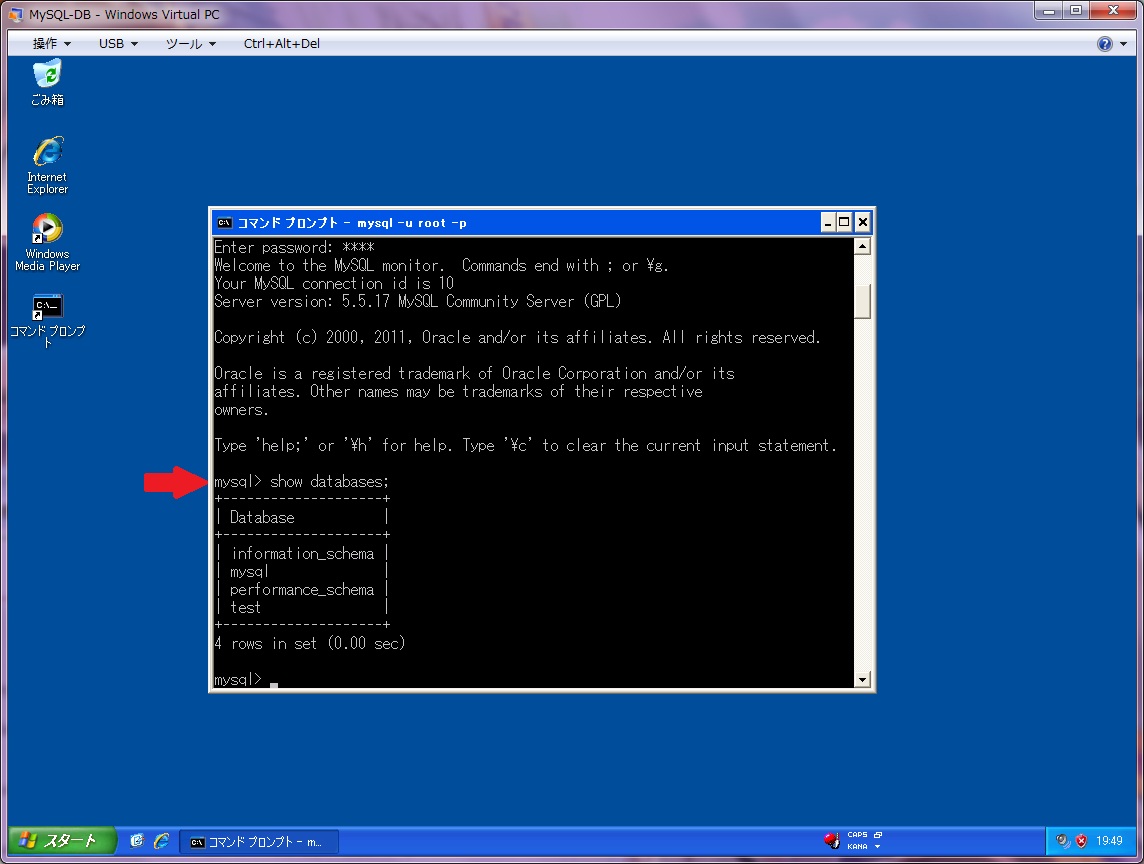Open the USB menu
This screenshot has width=1144, height=864.
pyautogui.click(x=118, y=44)
